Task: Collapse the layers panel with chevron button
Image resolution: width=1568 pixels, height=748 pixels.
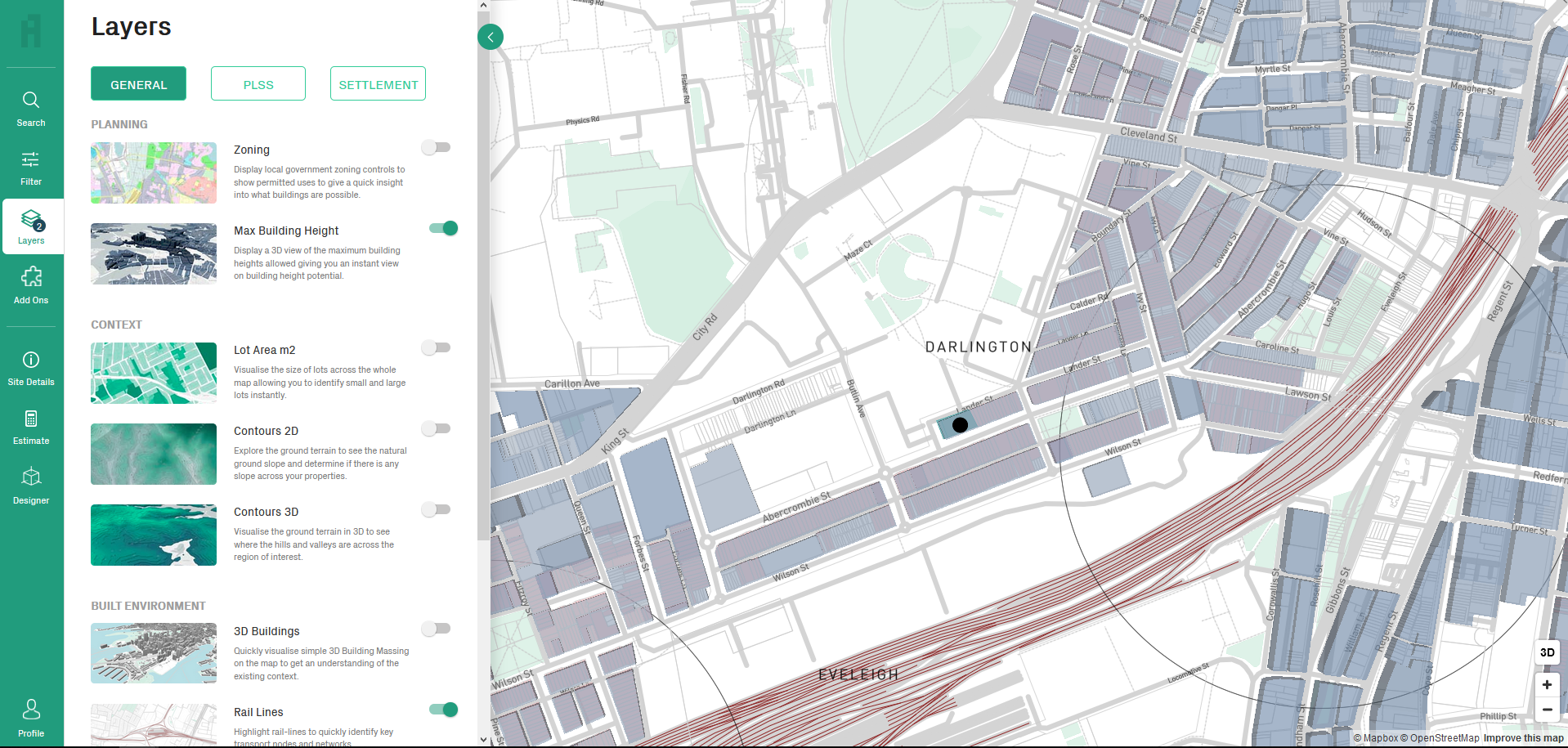Action: [x=491, y=37]
